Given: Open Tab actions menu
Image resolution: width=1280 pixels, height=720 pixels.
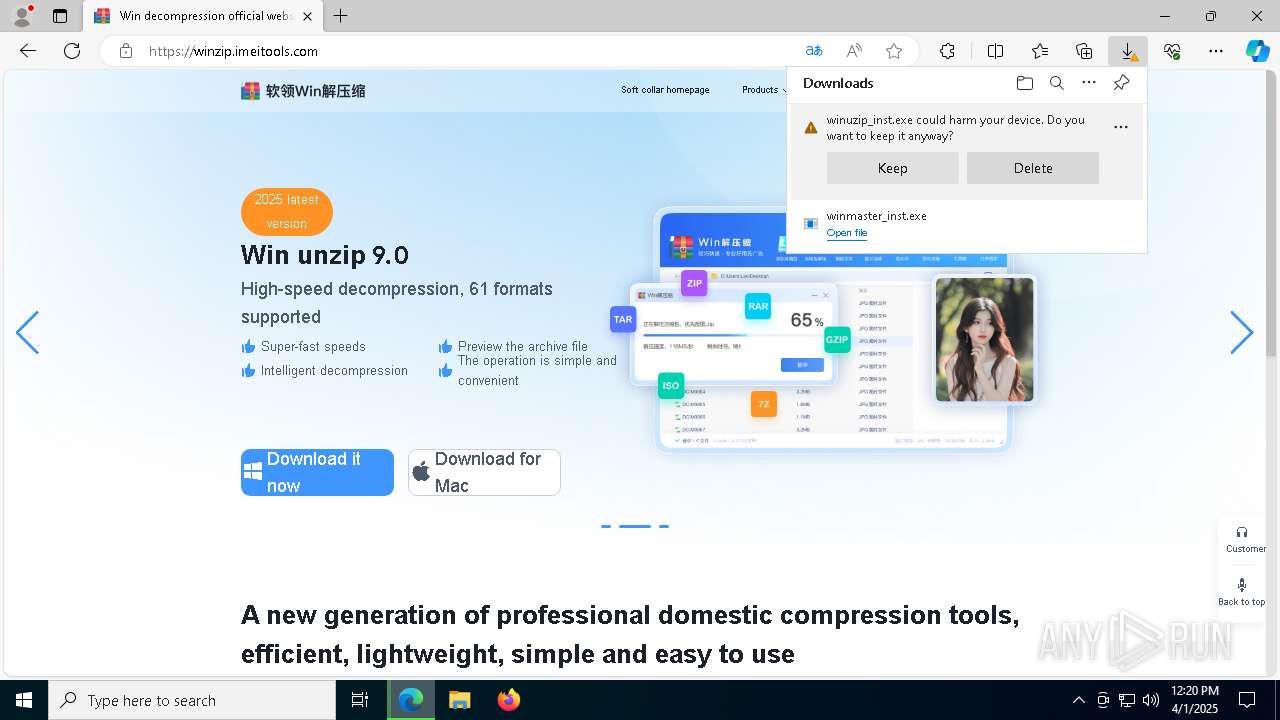Looking at the screenshot, I should point(60,16).
